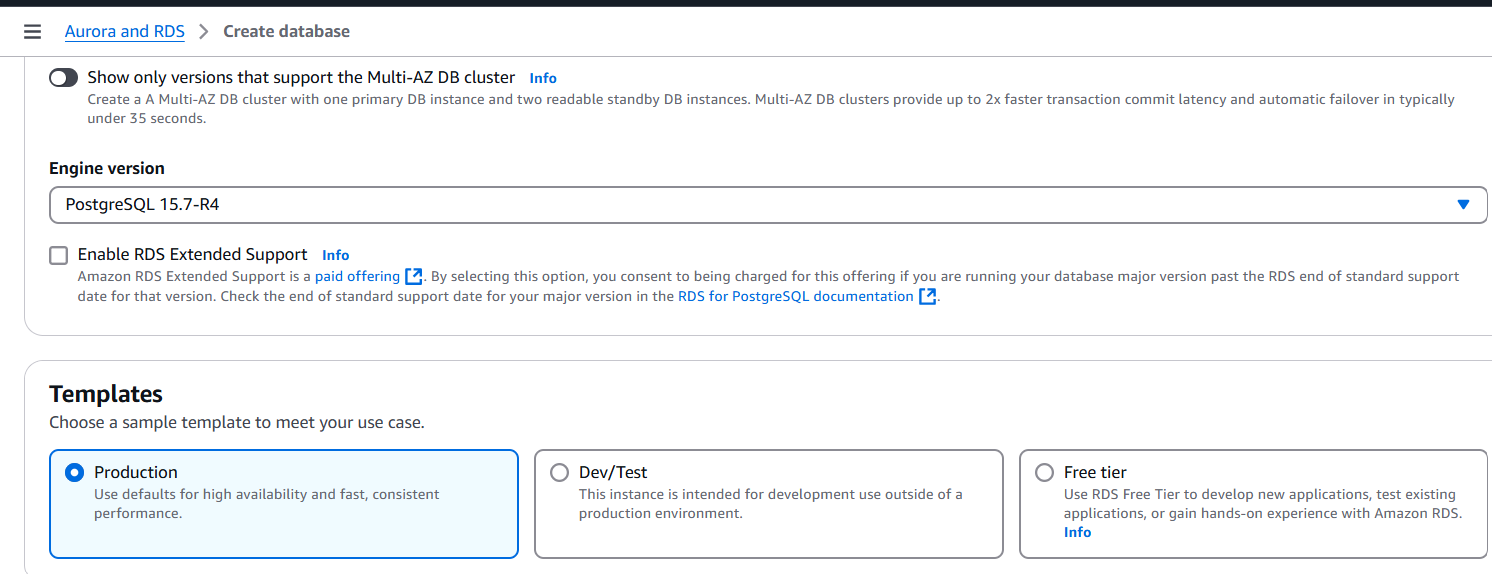Image resolution: width=1492 pixels, height=574 pixels.
Task: Enable RDS Extended Support checkbox
Action: [x=59, y=255]
